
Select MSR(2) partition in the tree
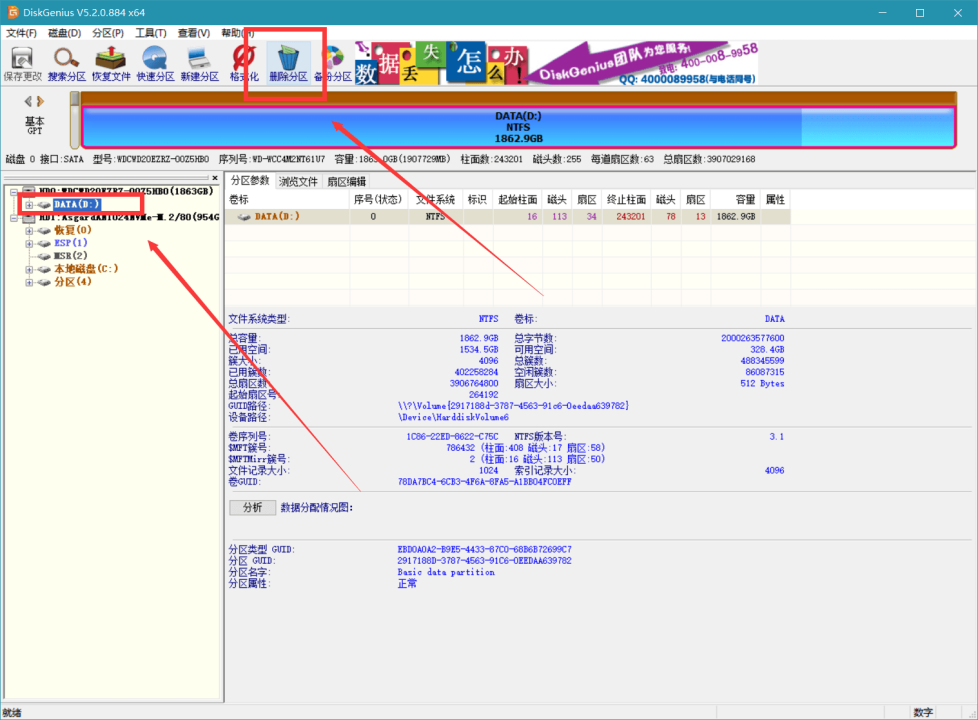point(70,256)
